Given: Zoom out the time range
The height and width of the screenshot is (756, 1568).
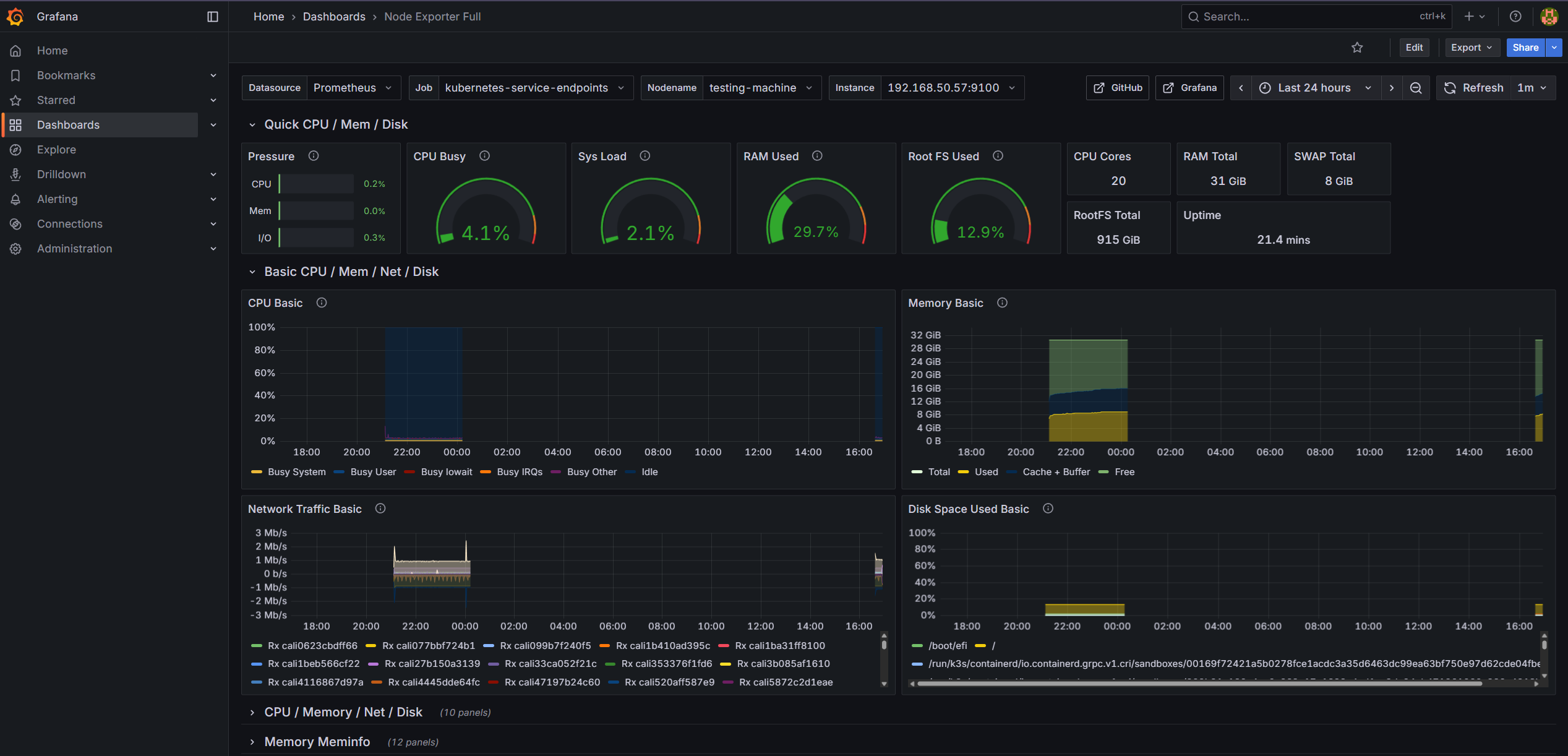Looking at the screenshot, I should (x=1416, y=87).
